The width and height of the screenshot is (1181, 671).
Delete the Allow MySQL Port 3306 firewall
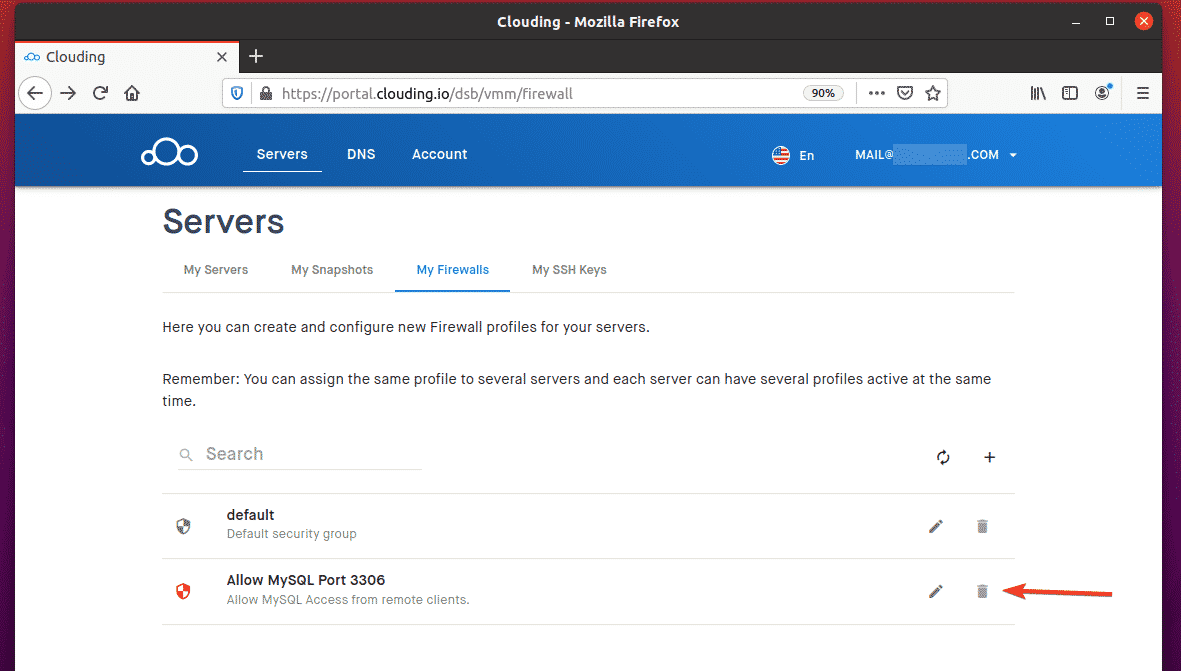[x=982, y=592]
